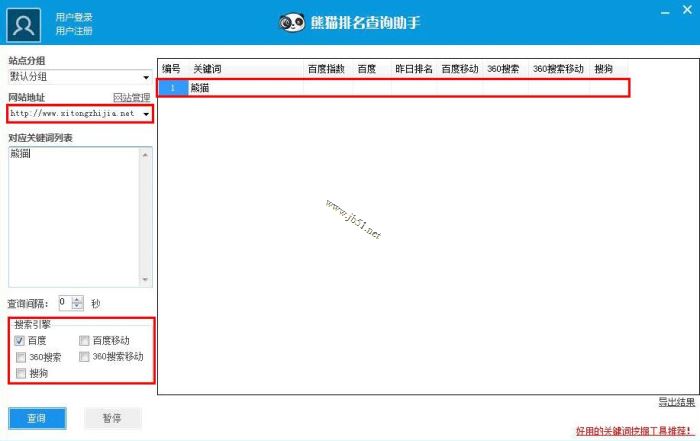This screenshot has width=700, height=441.
Task: Open 用户注册 user registration
Action: point(74,30)
